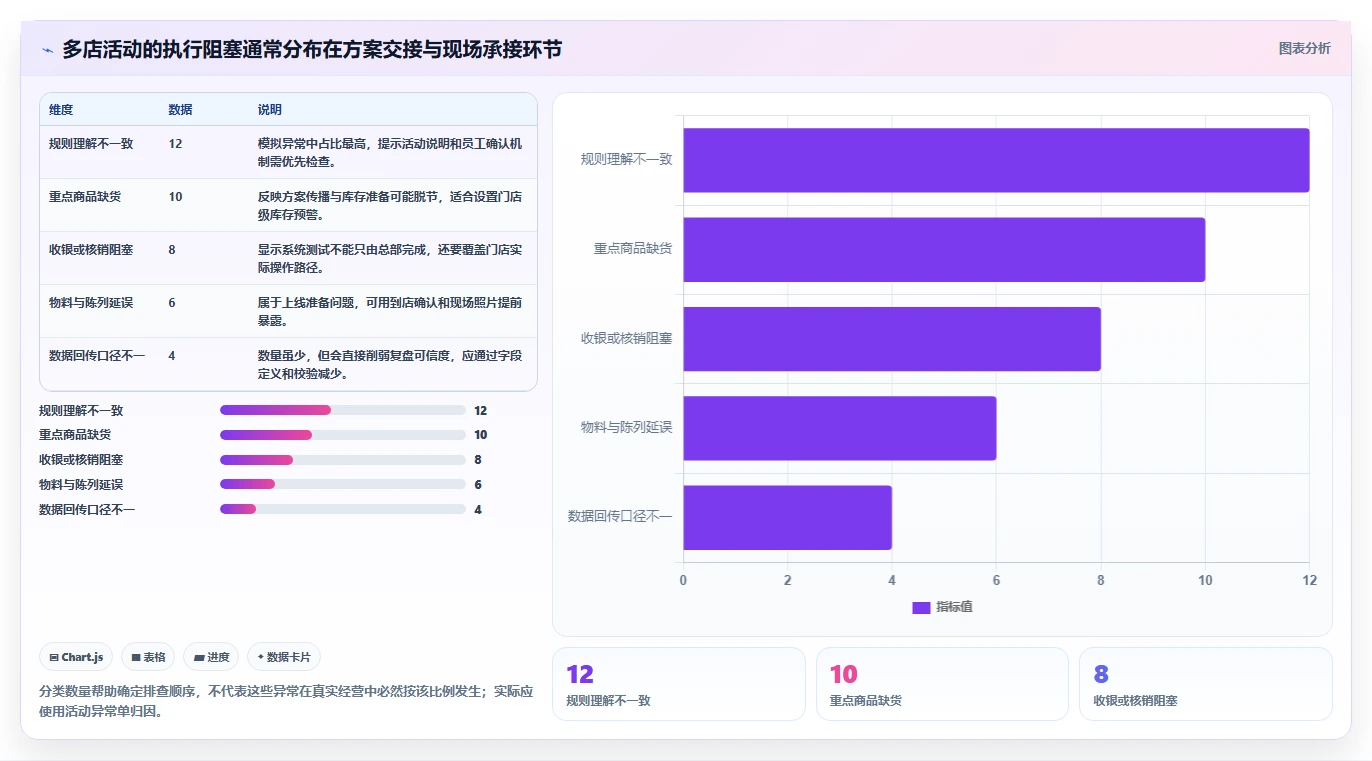Click the value 12 in the table's 数据 column
The height and width of the screenshot is (761, 1372).
[x=176, y=144]
